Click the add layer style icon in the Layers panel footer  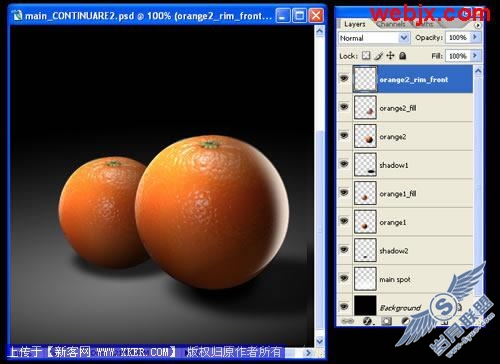coord(368,321)
